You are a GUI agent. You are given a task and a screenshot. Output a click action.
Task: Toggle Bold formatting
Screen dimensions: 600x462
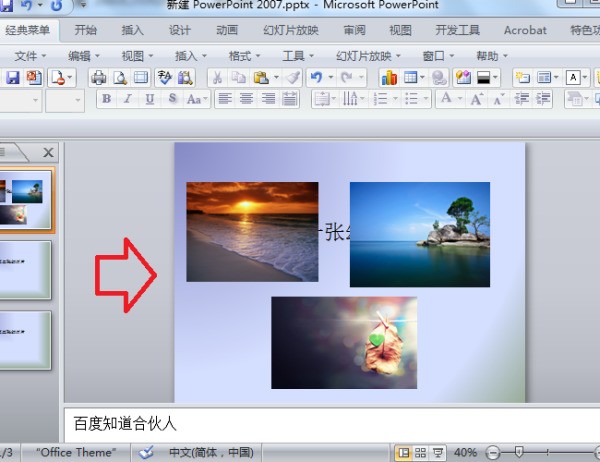point(107,99)
